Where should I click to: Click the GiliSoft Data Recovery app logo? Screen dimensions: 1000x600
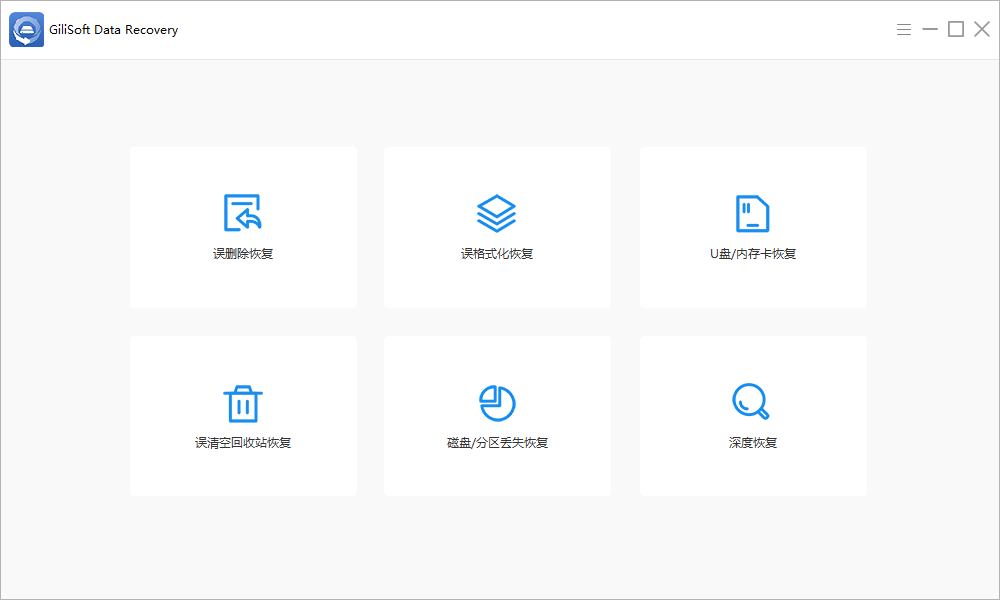pos(27,29)
